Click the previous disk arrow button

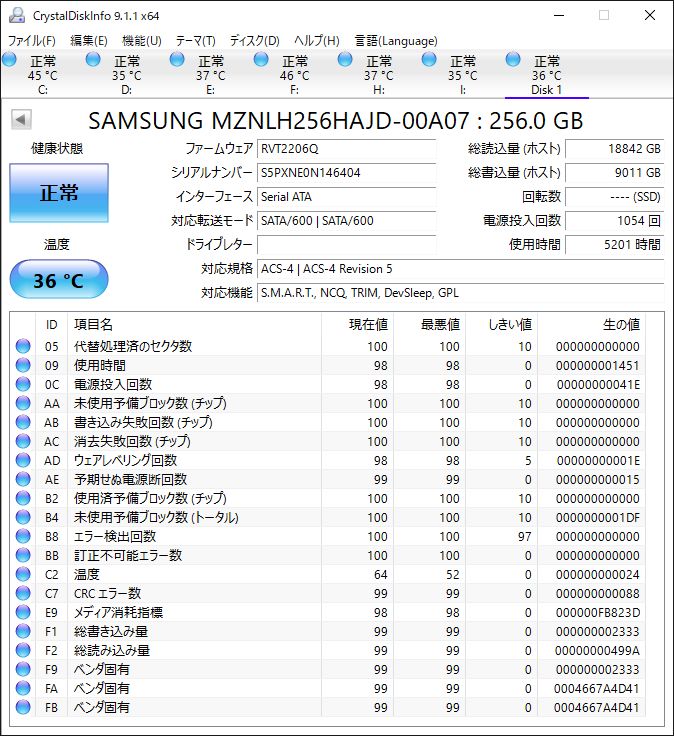pos(21,120)
